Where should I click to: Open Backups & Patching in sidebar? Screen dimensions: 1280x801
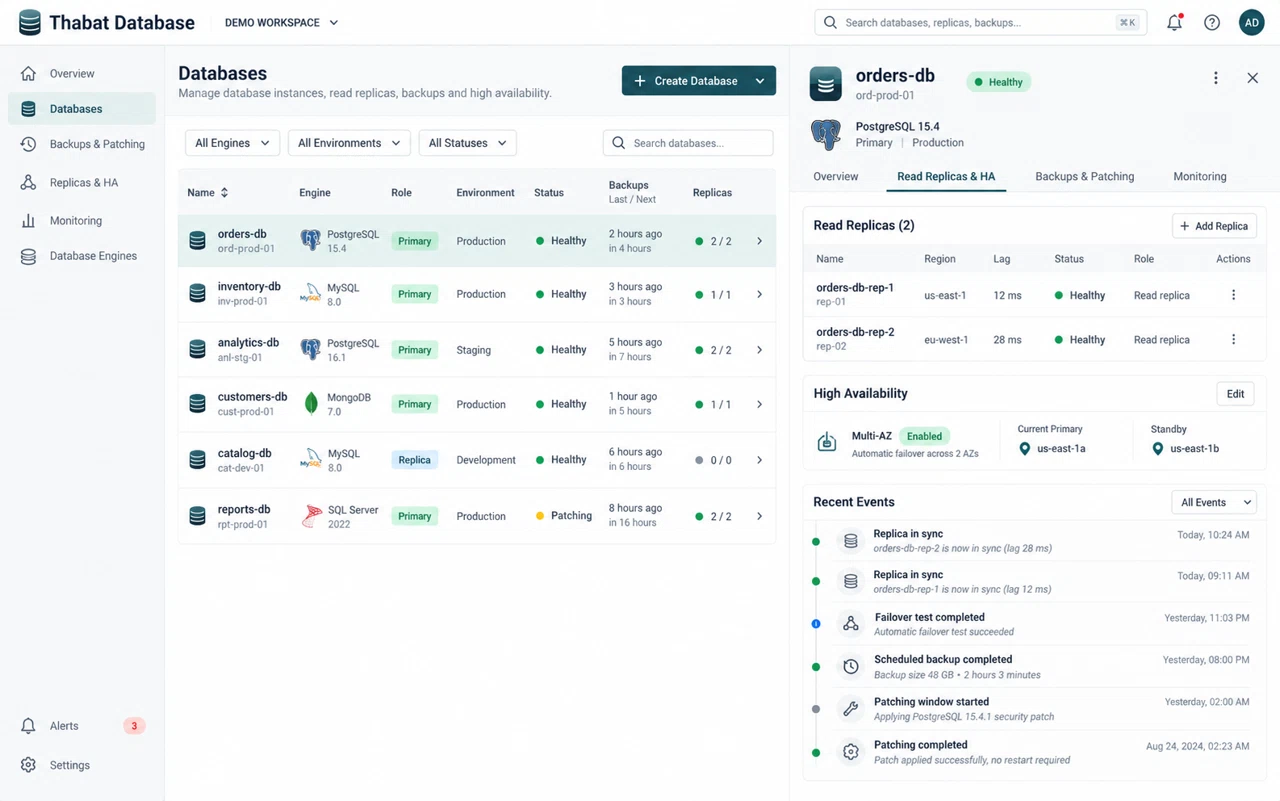pyautogui.click(x=82, y=144)
